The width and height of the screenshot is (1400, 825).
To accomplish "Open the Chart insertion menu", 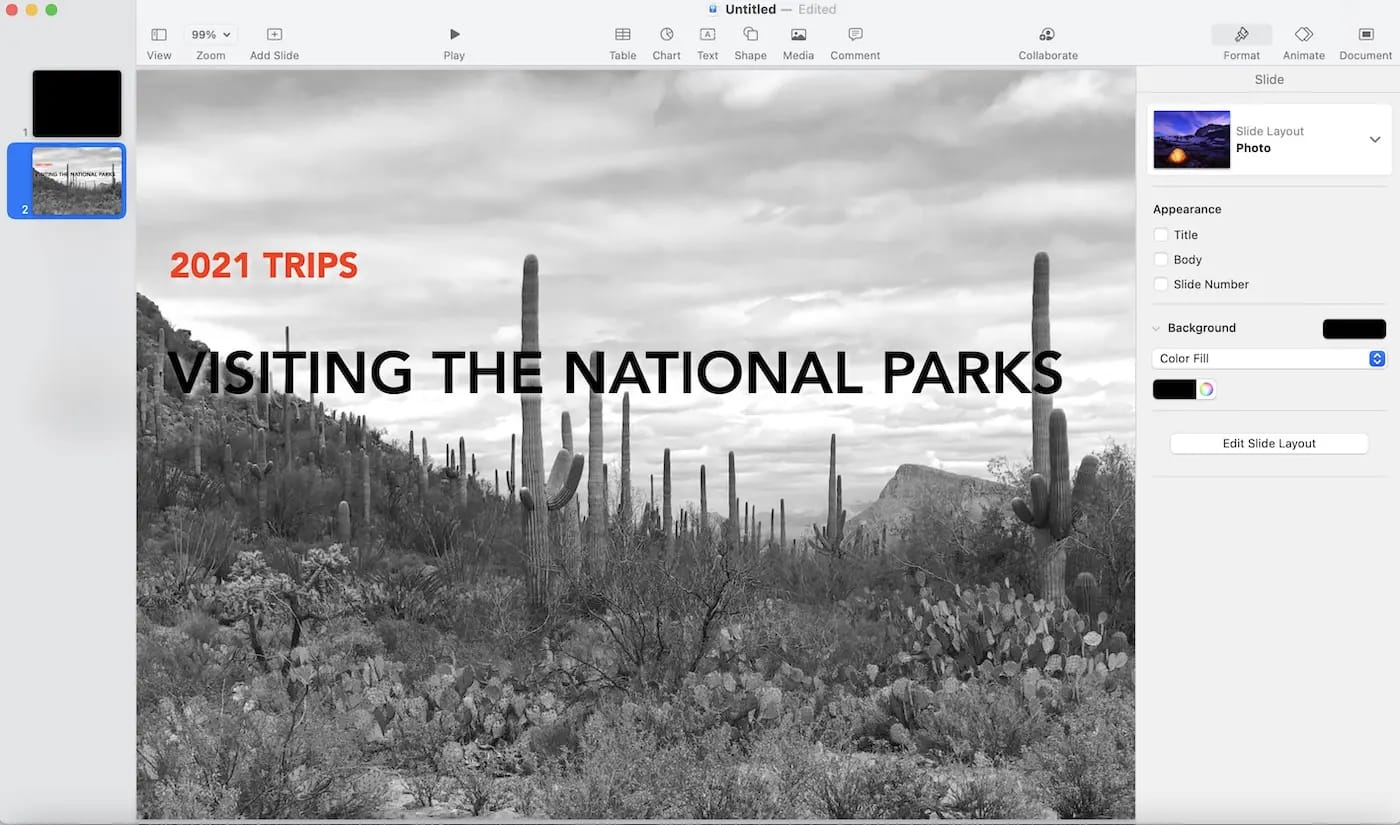I will (666, 40).
